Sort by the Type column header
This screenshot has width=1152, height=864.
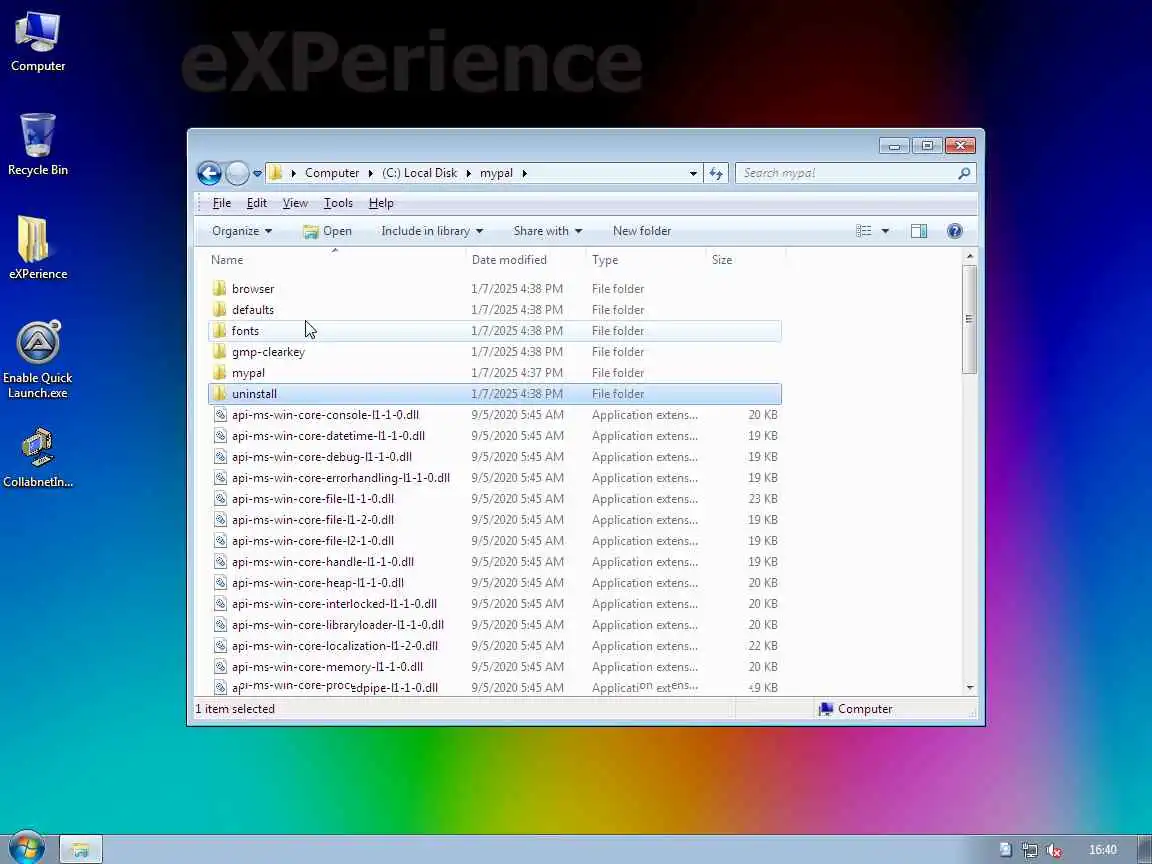click(646, 260)
